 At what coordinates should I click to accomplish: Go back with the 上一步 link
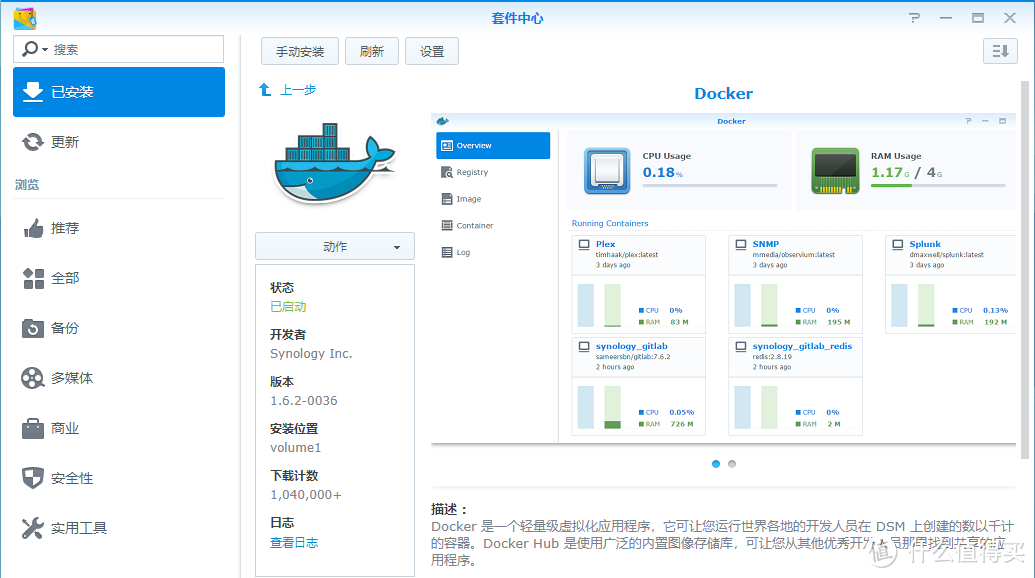coord(298,90)
